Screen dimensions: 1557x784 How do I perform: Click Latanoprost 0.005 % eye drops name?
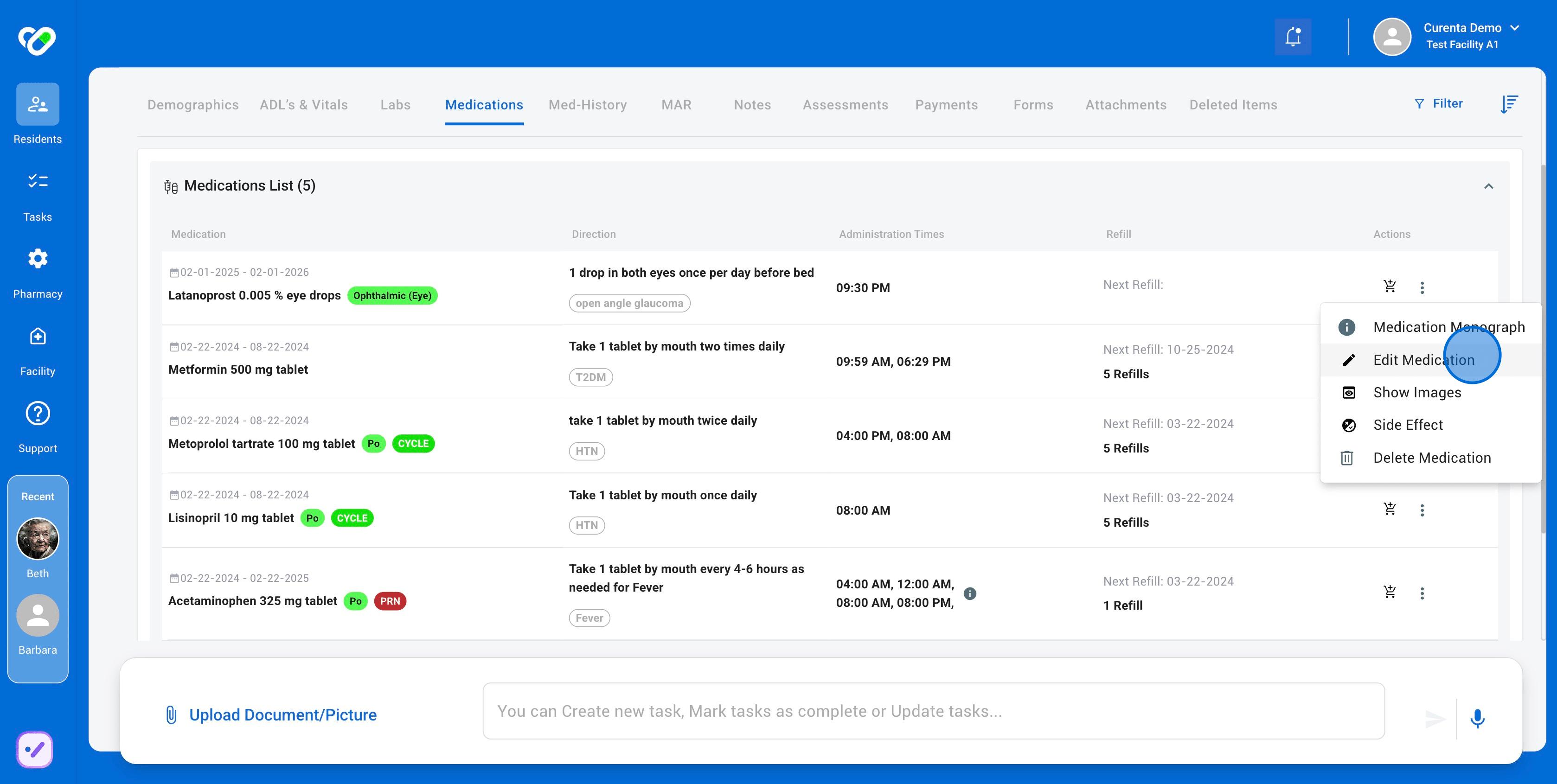(x=255, y=295)
